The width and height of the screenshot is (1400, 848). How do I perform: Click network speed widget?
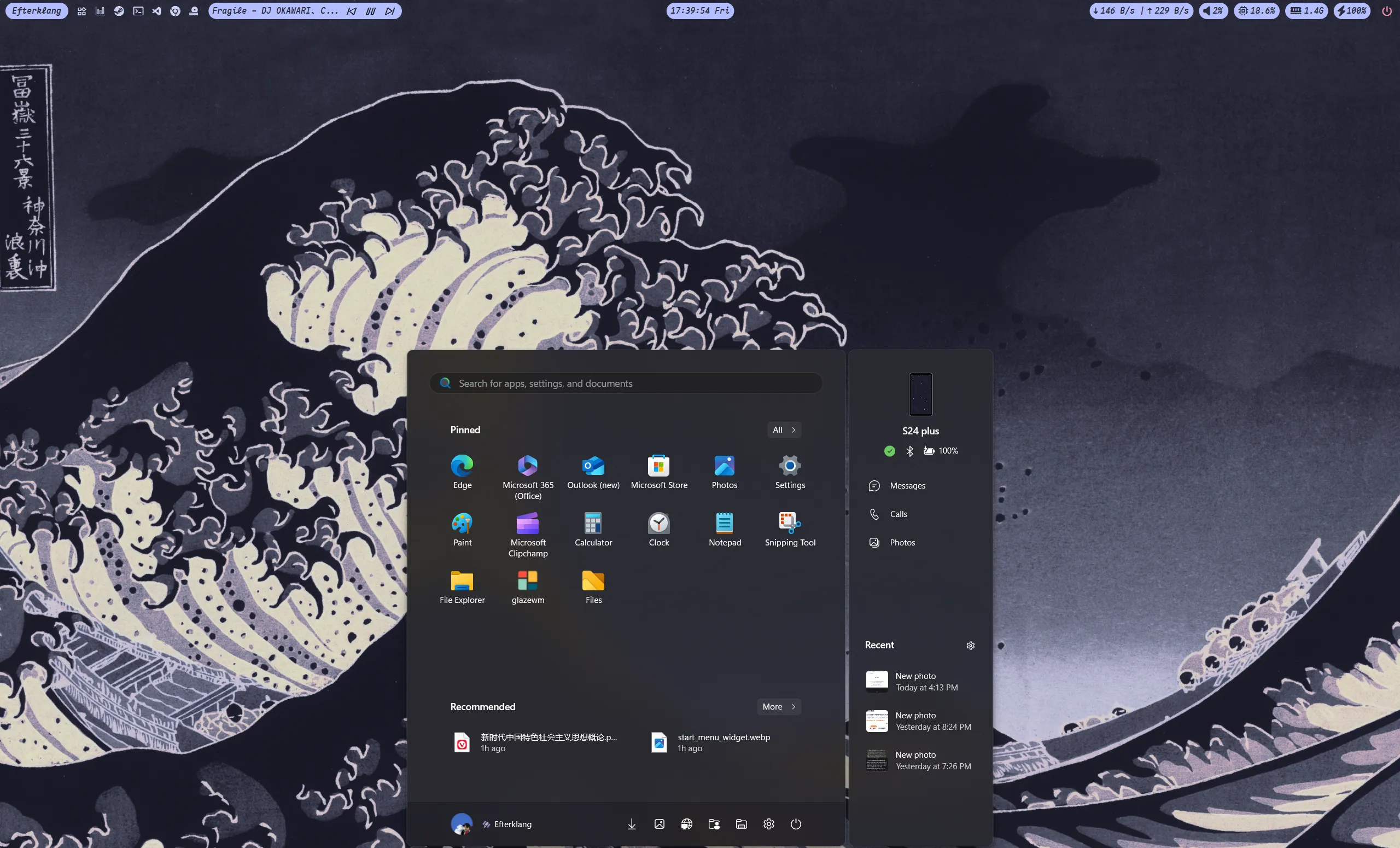coord(1141,11)
